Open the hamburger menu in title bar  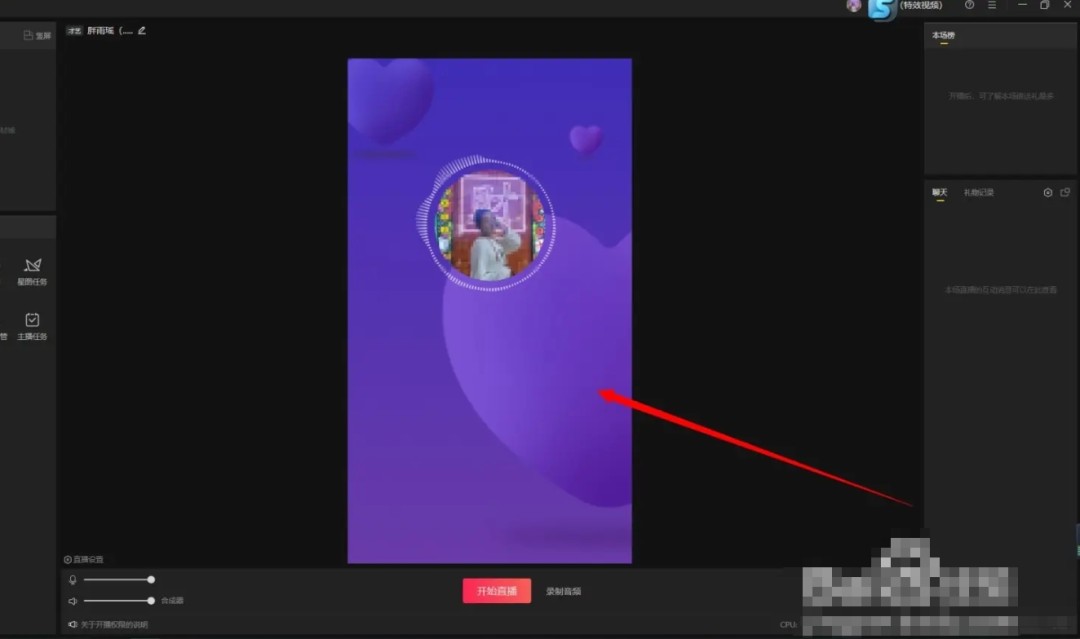(992, 5)
